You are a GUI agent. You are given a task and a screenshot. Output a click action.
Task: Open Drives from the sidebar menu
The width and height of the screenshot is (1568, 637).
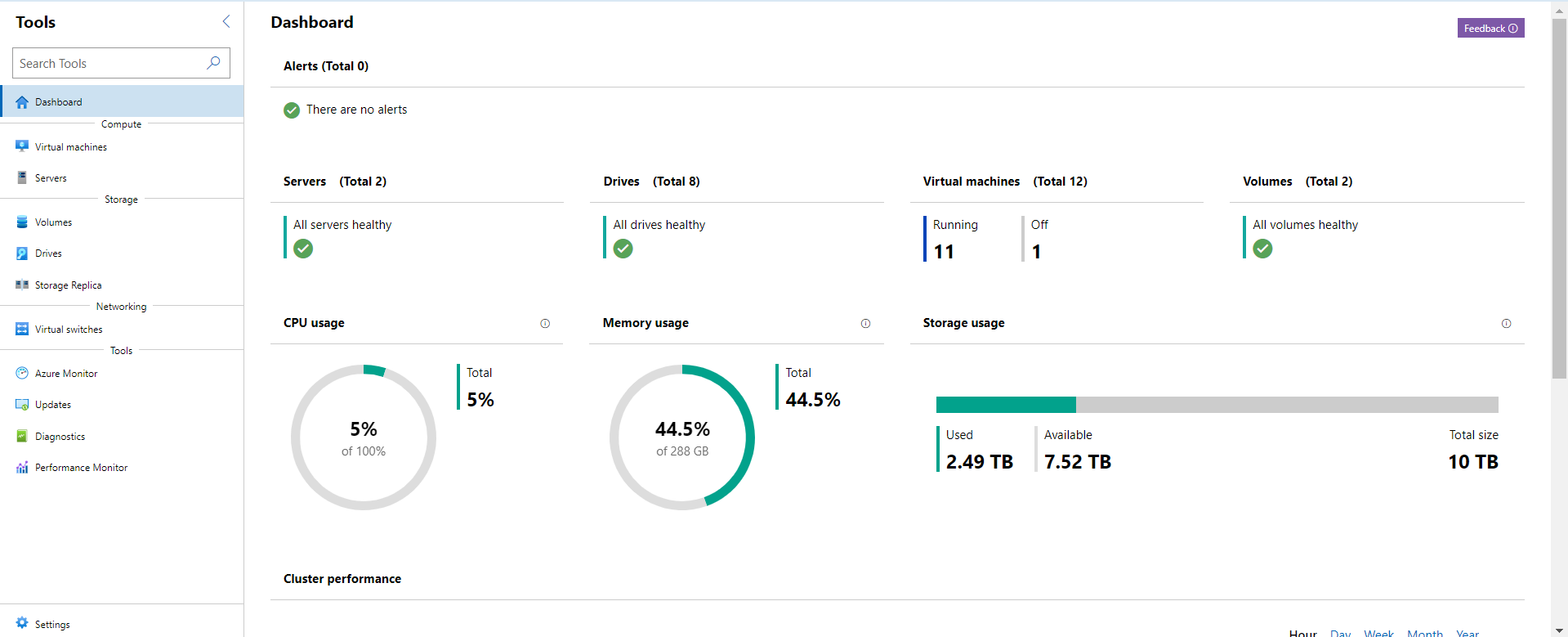[48, 253]
